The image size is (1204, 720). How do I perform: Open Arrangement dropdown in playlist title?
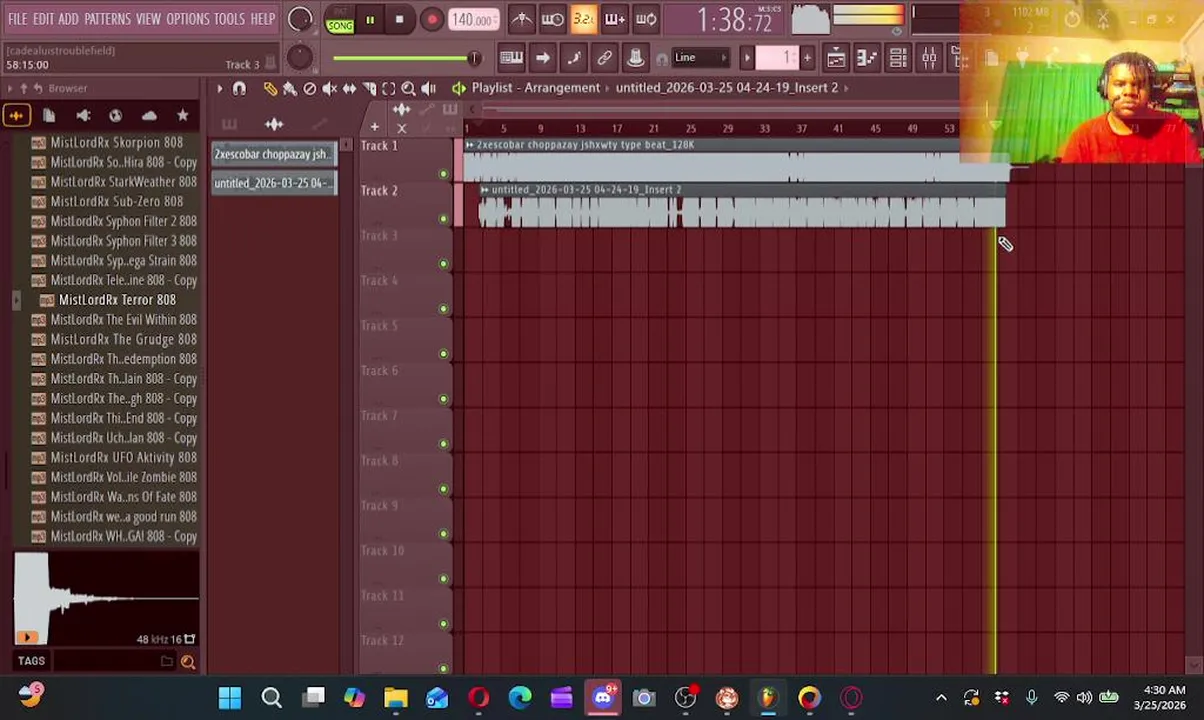point(563,88)
